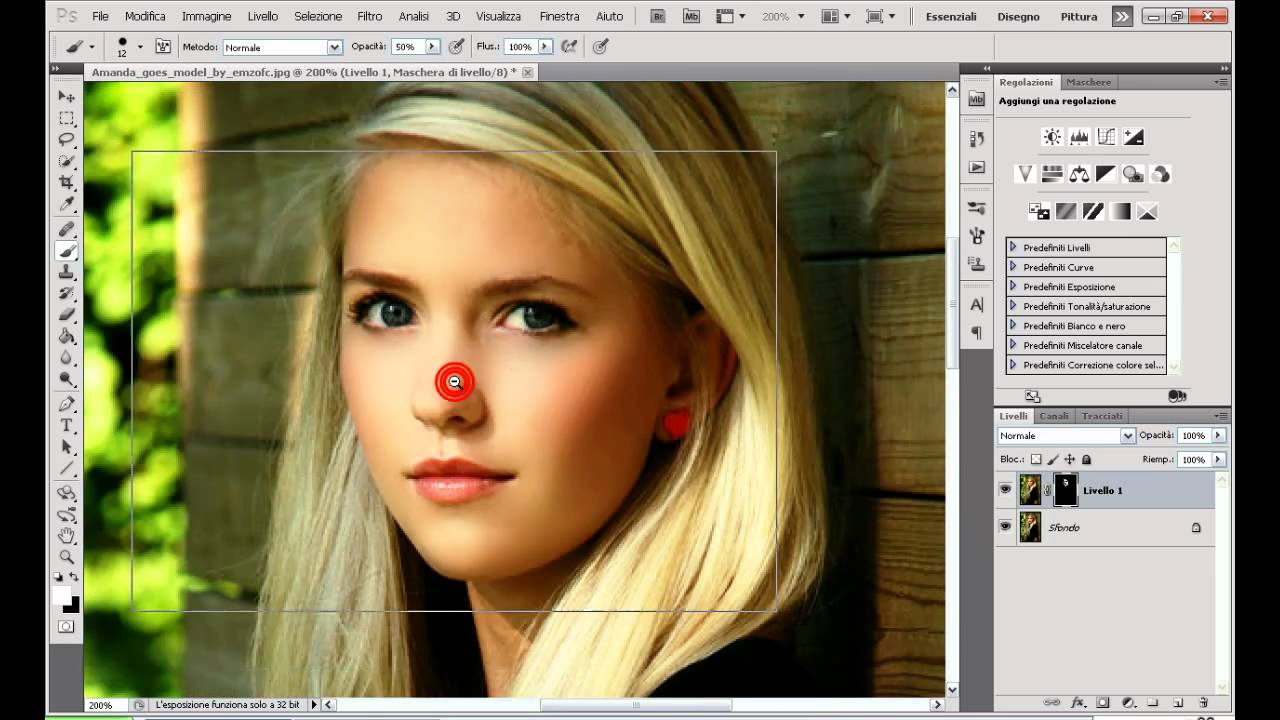Select the Zoom tool in toolbox
1280x720 pixels.
66,557
